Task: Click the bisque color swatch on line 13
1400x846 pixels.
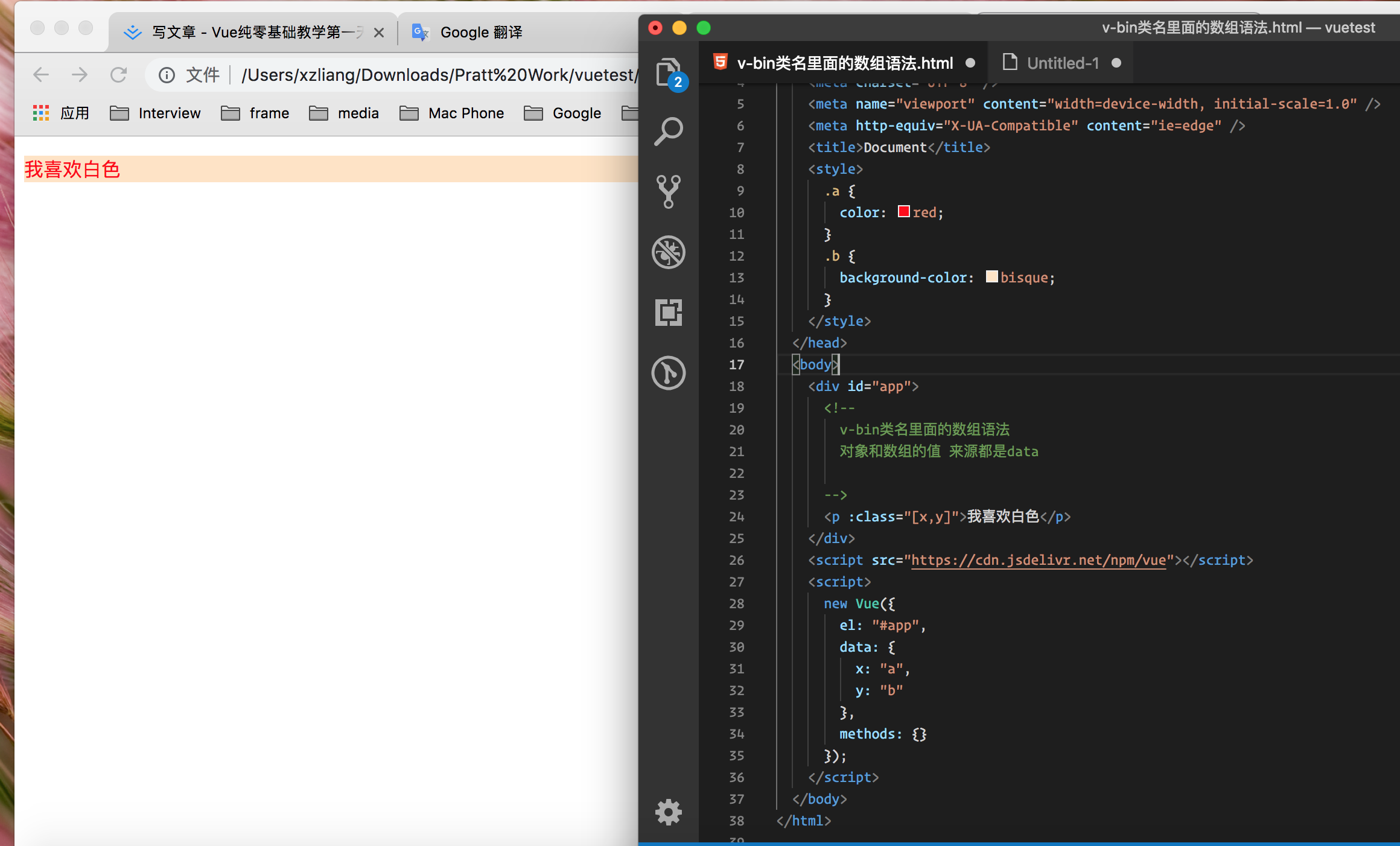Action: (991, 277)
